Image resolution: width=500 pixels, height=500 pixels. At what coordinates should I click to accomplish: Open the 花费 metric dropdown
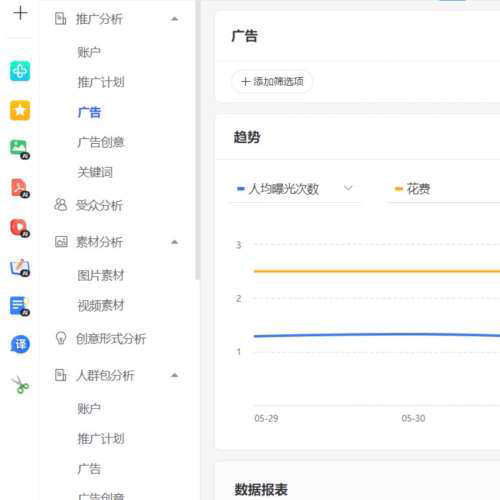(x=443, y=189)
